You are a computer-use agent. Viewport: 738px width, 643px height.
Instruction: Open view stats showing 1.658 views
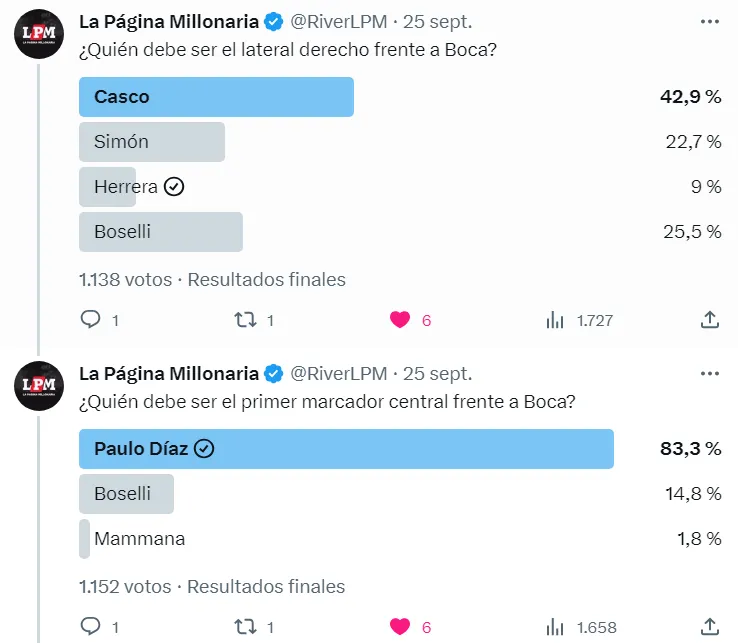tap(555, 627)
